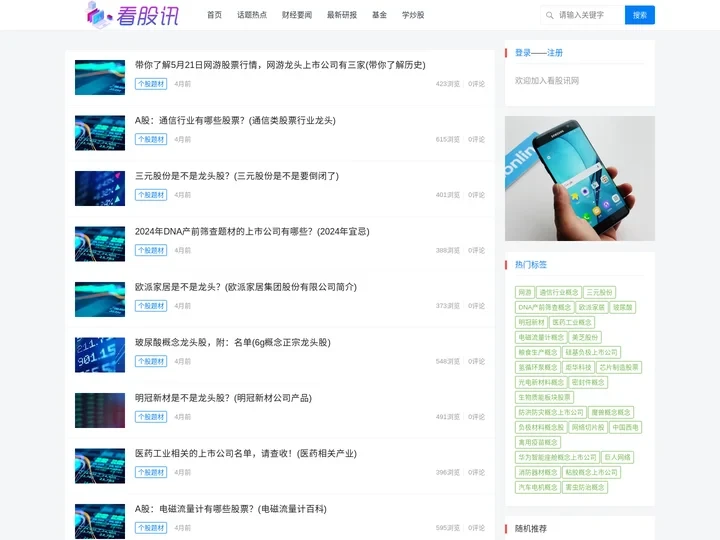
Task: Click 0评论 on the 明冠新材 article row
Action: click(476, 417)
